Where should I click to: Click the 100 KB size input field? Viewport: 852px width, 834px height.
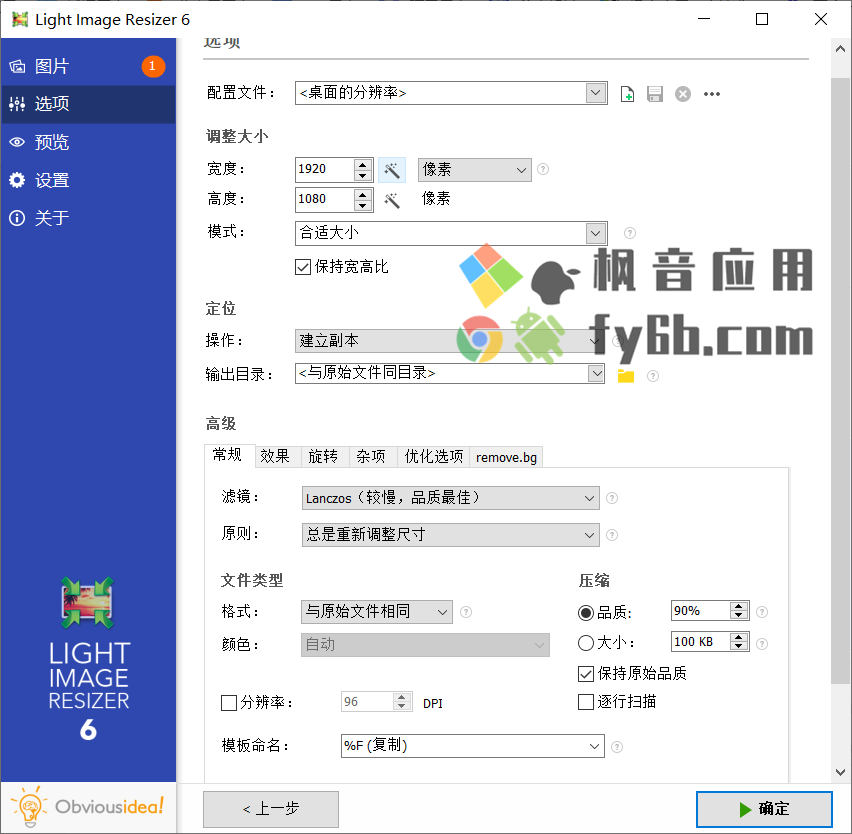(x=701, y=642)
